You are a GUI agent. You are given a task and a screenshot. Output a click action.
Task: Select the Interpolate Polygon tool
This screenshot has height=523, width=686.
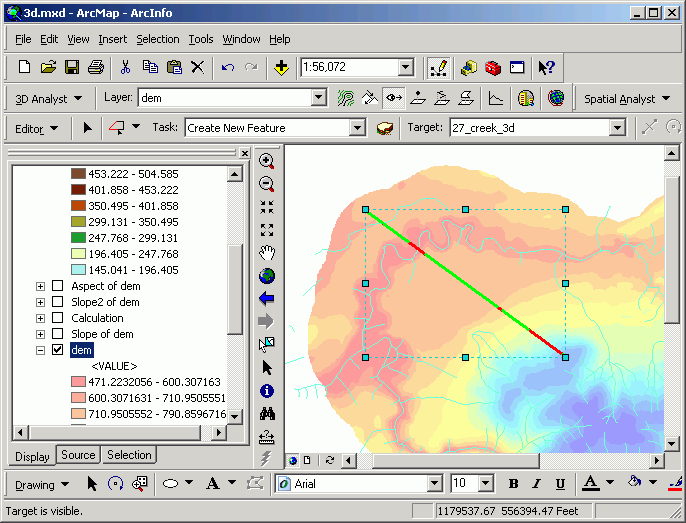(x=466, y=98)
